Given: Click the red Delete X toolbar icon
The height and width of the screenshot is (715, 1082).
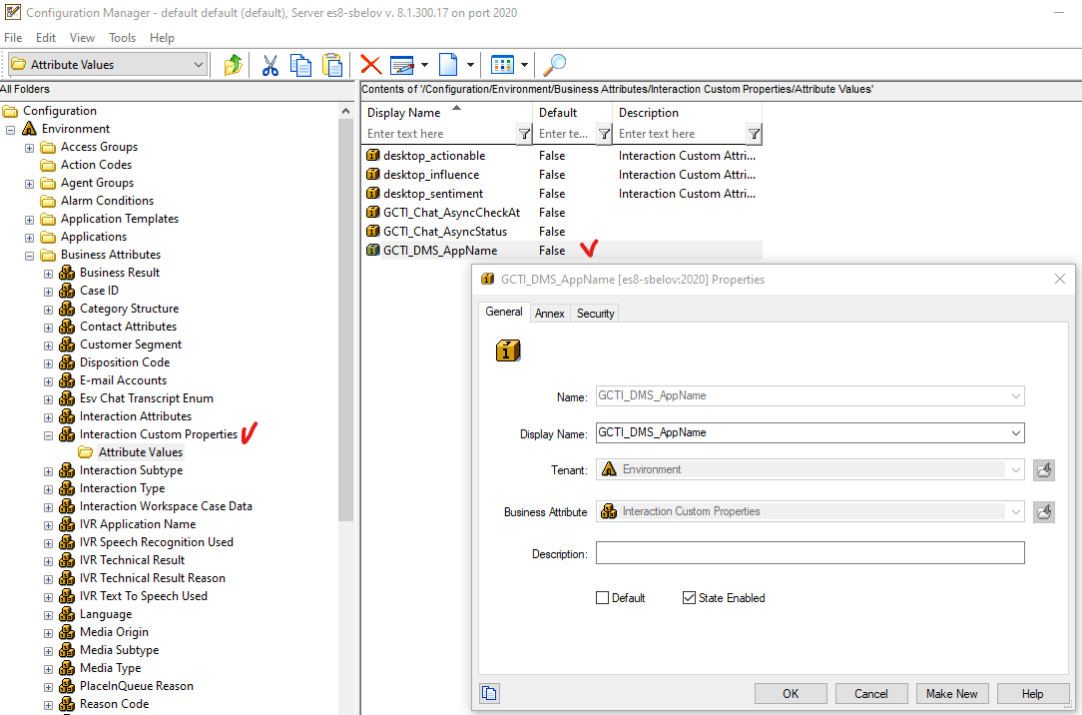Looking at the screenshot, I should [371, 64].
